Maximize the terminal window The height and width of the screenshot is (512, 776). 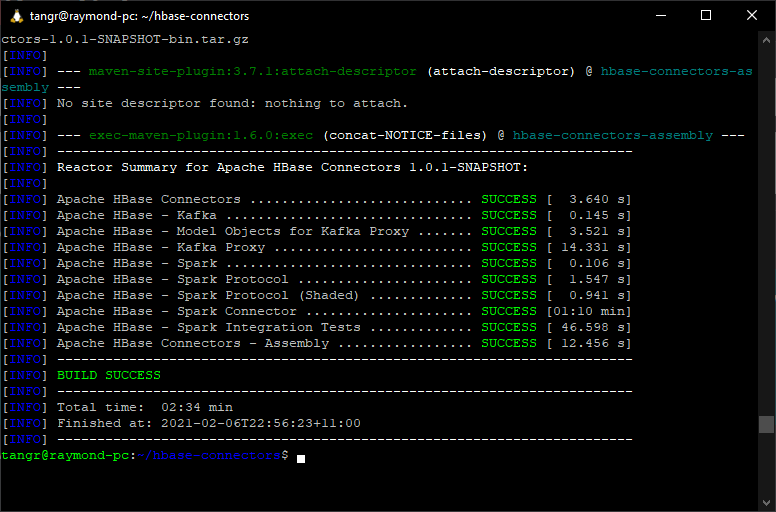pos(706,15)
